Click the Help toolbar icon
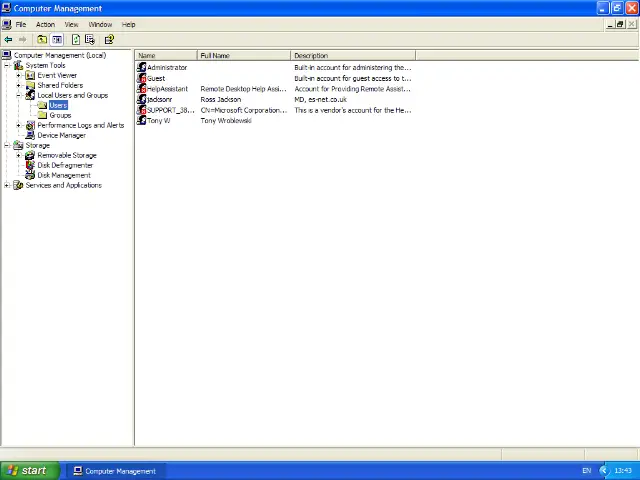Image resolution: width=640 pixels, height=480 pixels. tap(109, 40)
